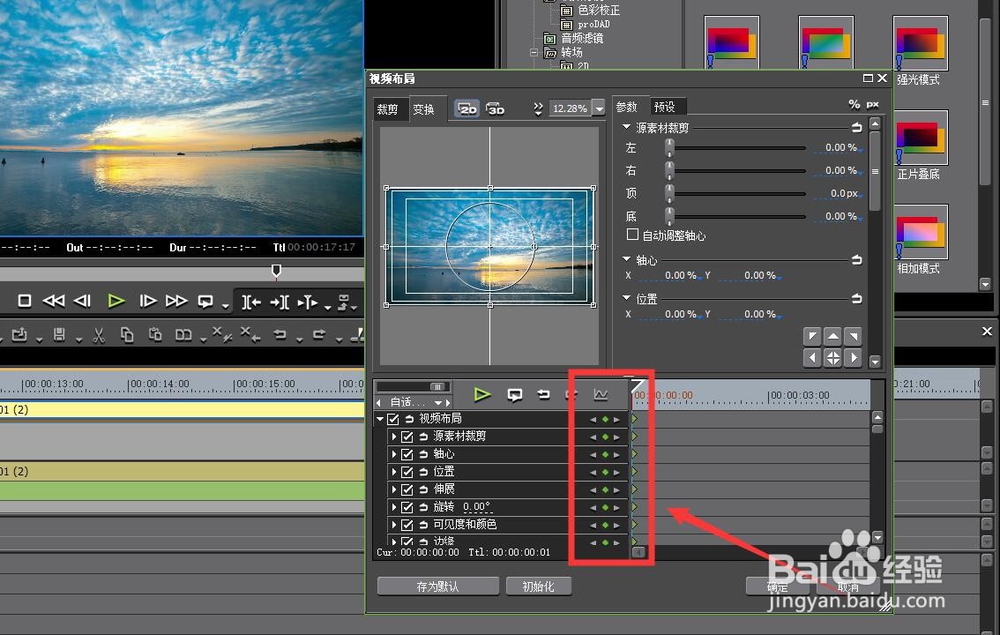Save project with floppy disk icon
The width and height of the screenshot is (1000, 635).
pos(59,334)
